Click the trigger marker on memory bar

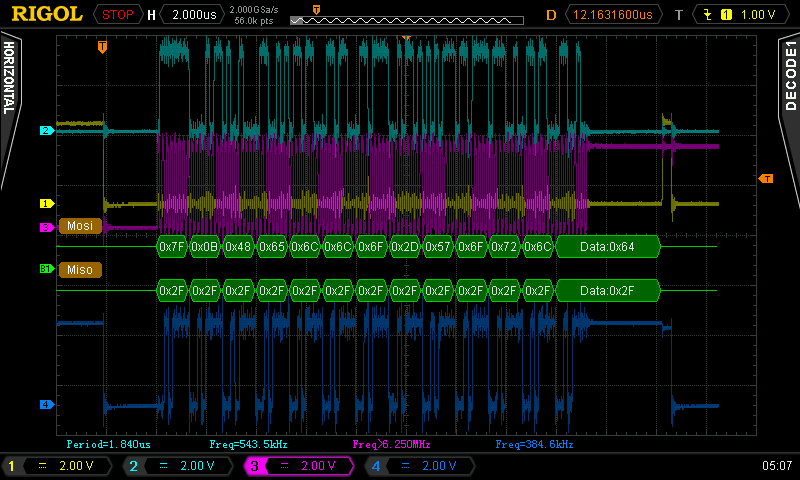pos(316,10)
